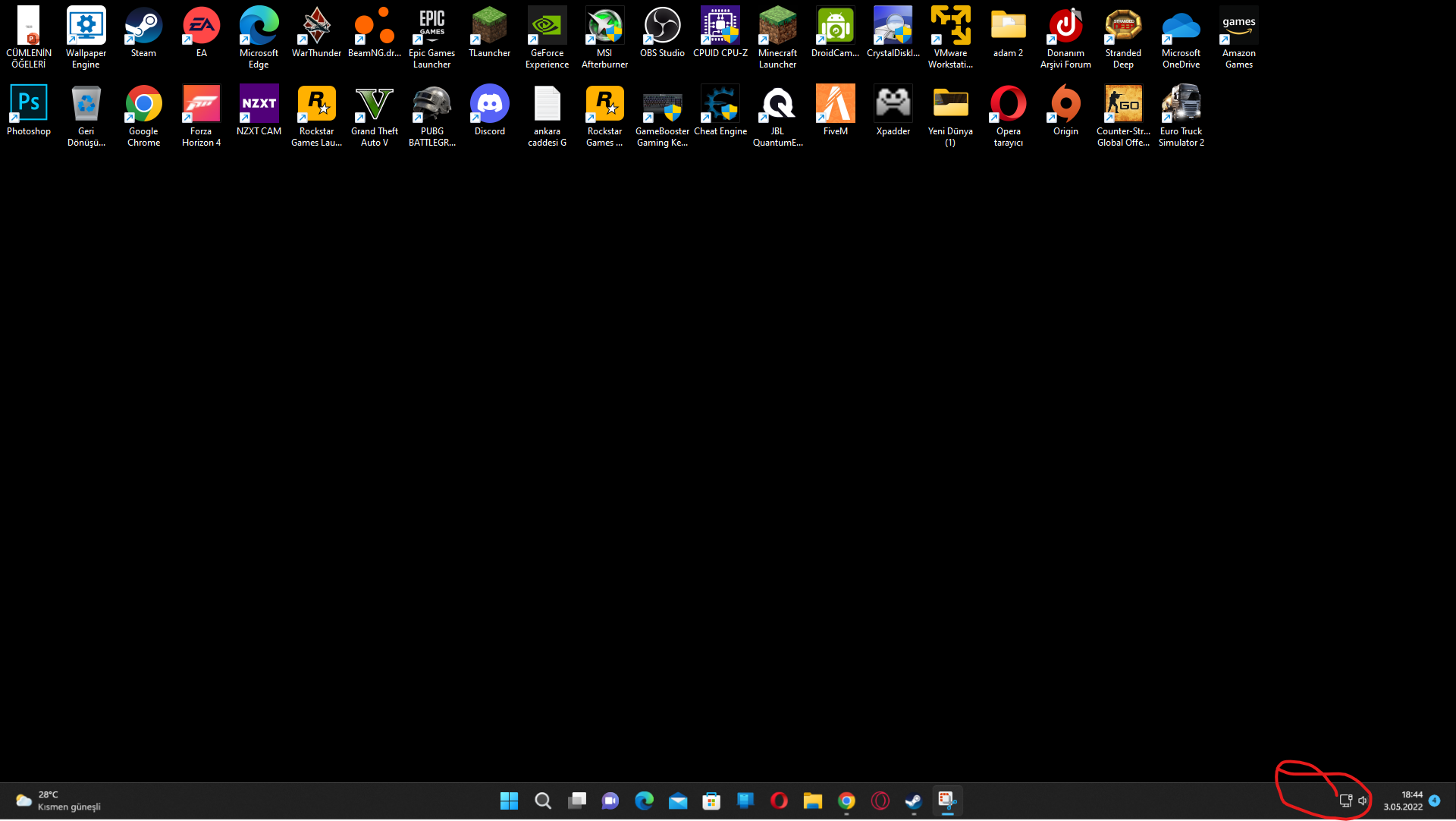Select Donanım Arşivi Forum shortcut
Viewport: 1456px width, 821px height.
pos(1065,38)
